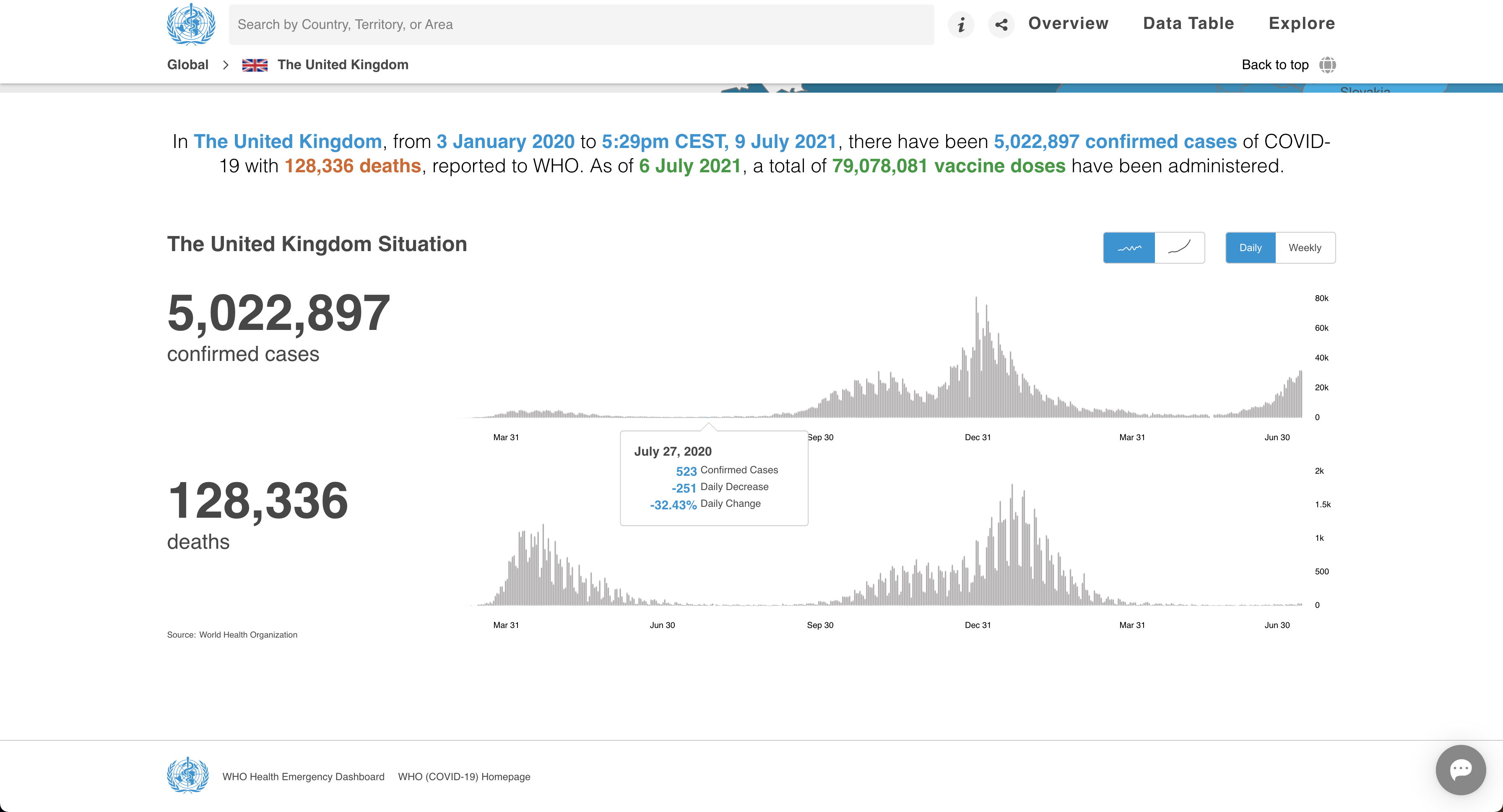Click the WHO logo in header

click(x=191, y=24)
